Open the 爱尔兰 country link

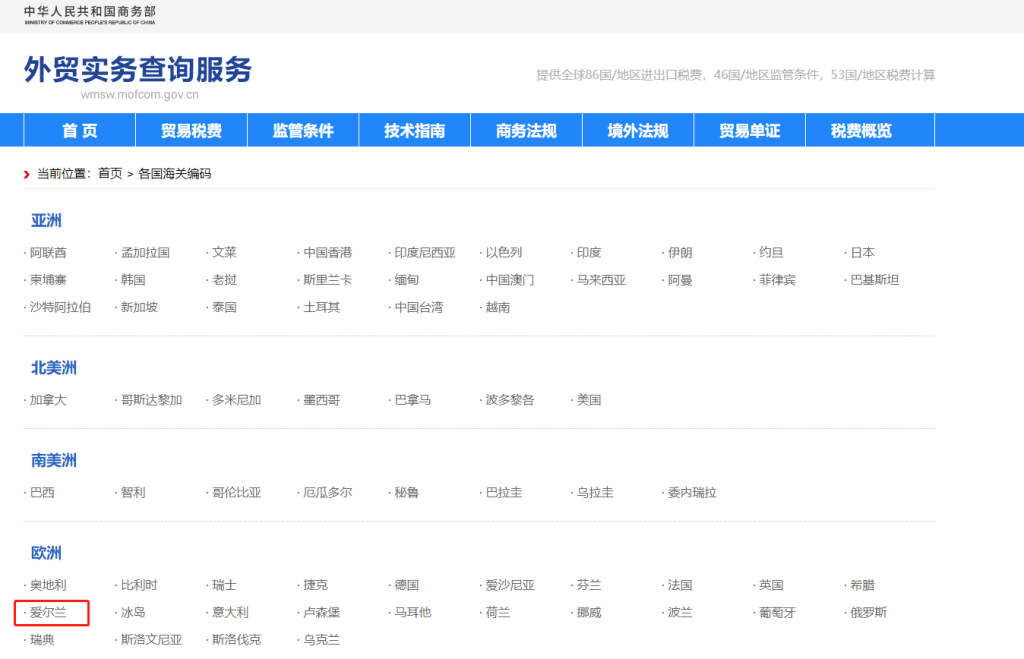[48, 613]
